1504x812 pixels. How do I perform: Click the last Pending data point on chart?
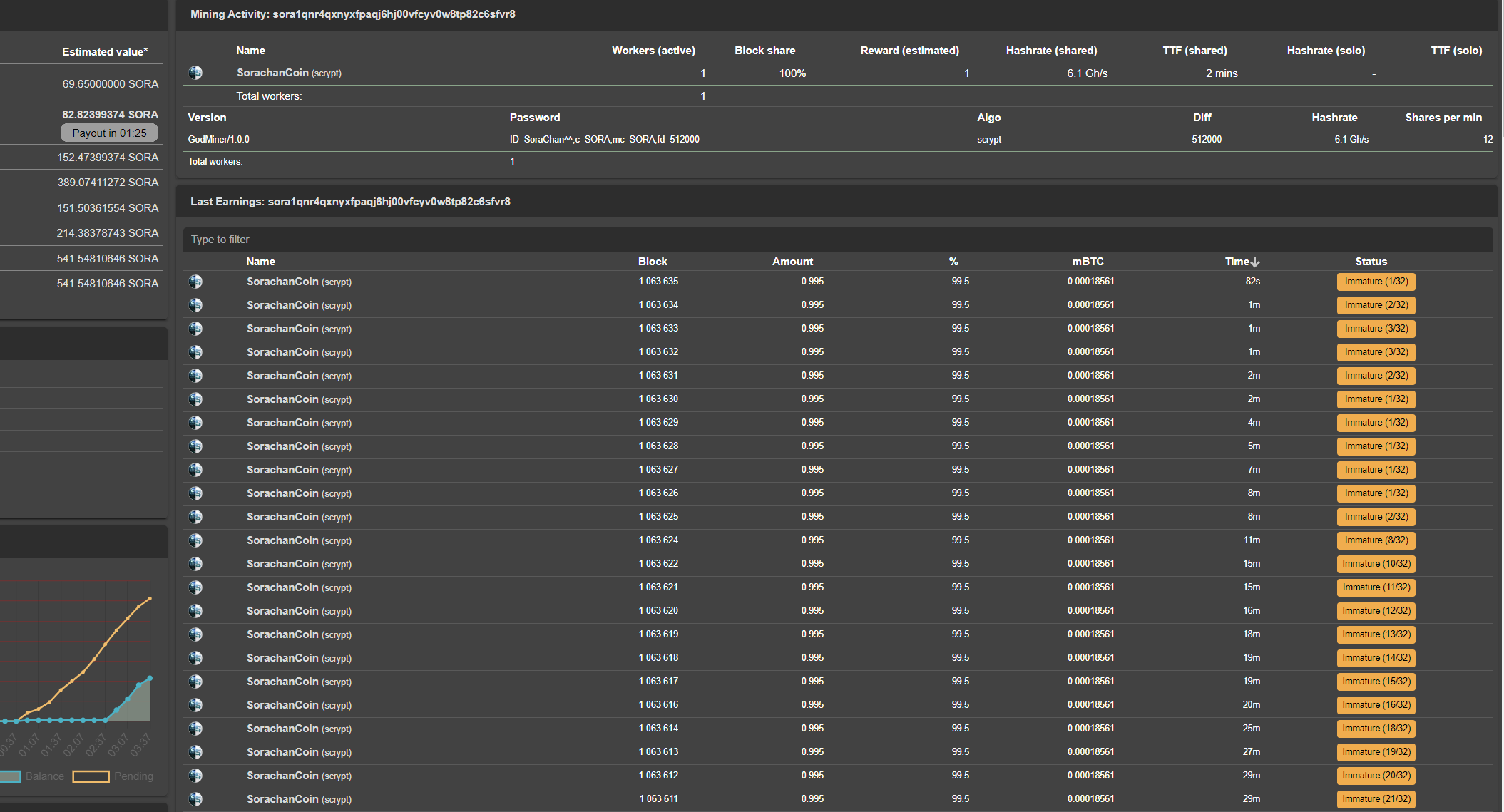(150, 598)
